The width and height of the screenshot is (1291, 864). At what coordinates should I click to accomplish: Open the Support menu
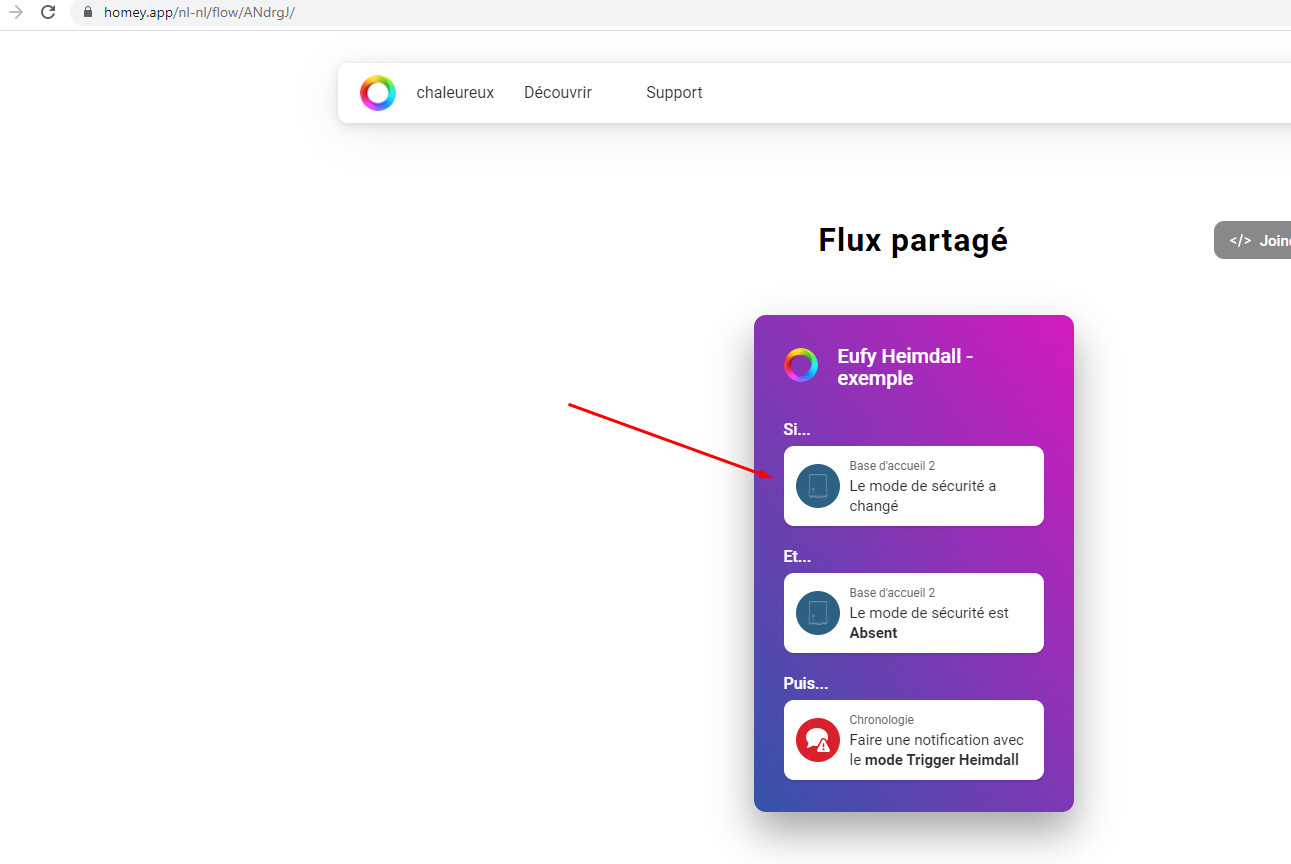click(674, 93)
